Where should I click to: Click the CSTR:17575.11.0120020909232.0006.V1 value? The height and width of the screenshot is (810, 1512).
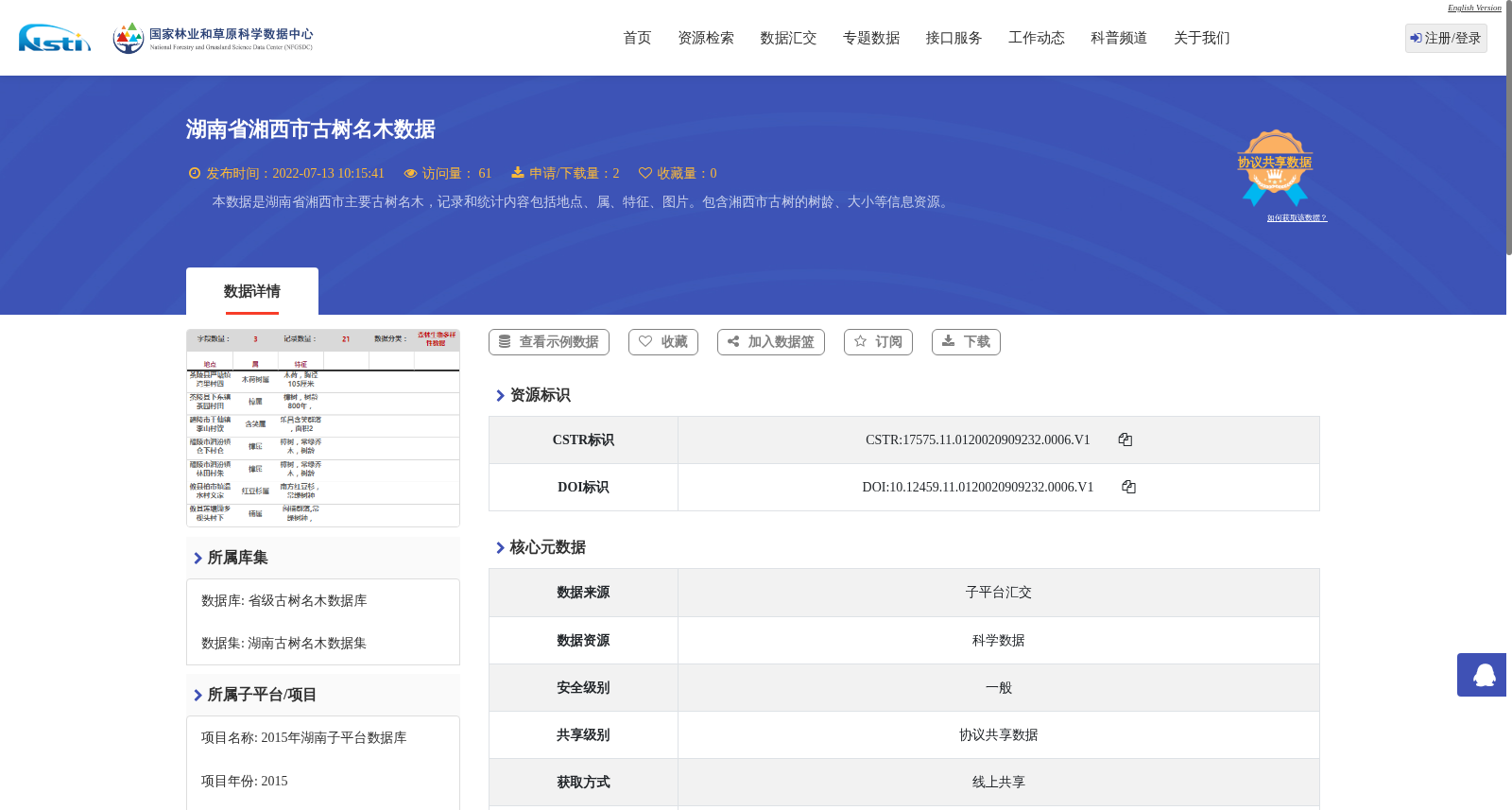pos(978,439)
